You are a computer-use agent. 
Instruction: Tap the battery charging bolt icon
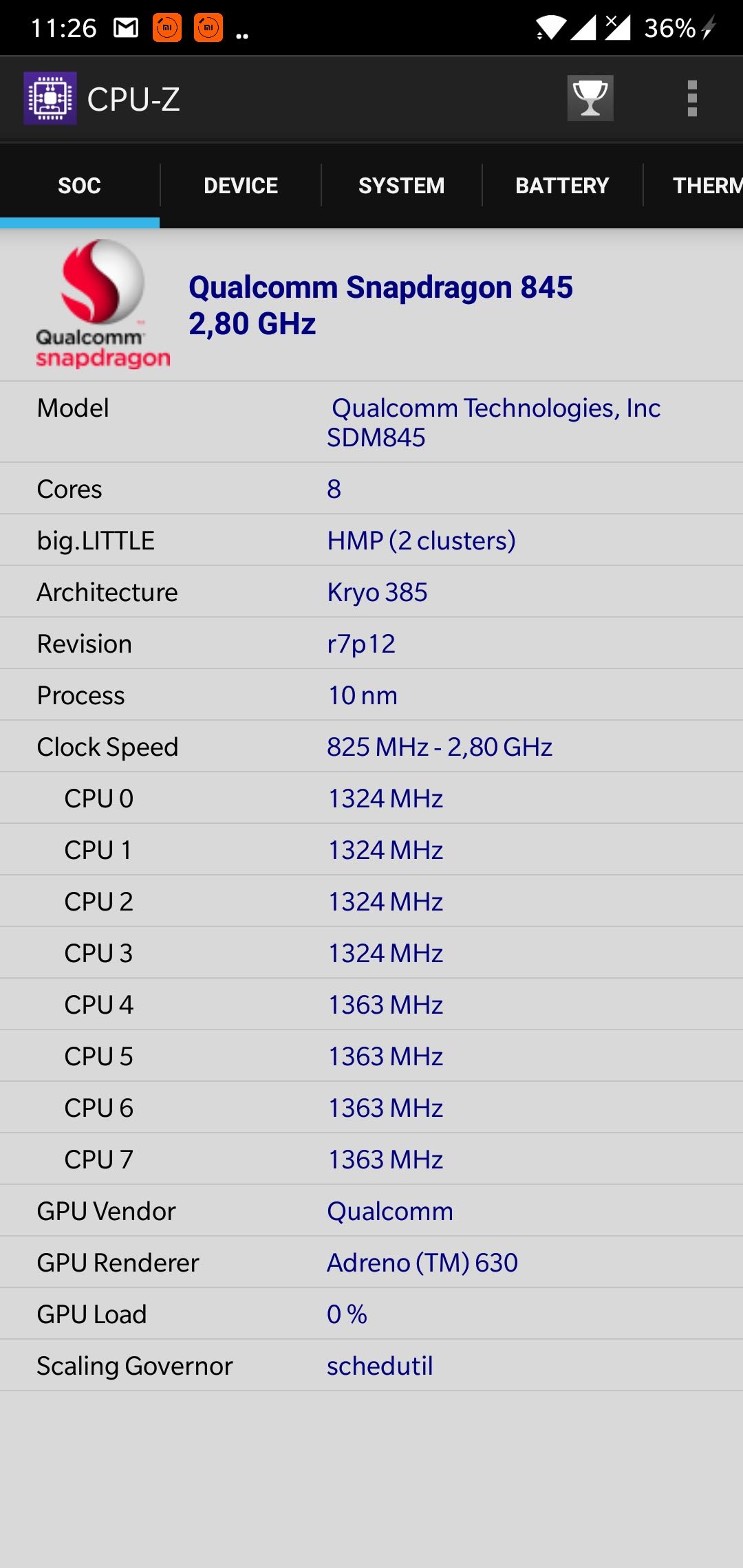pos(709,28)
